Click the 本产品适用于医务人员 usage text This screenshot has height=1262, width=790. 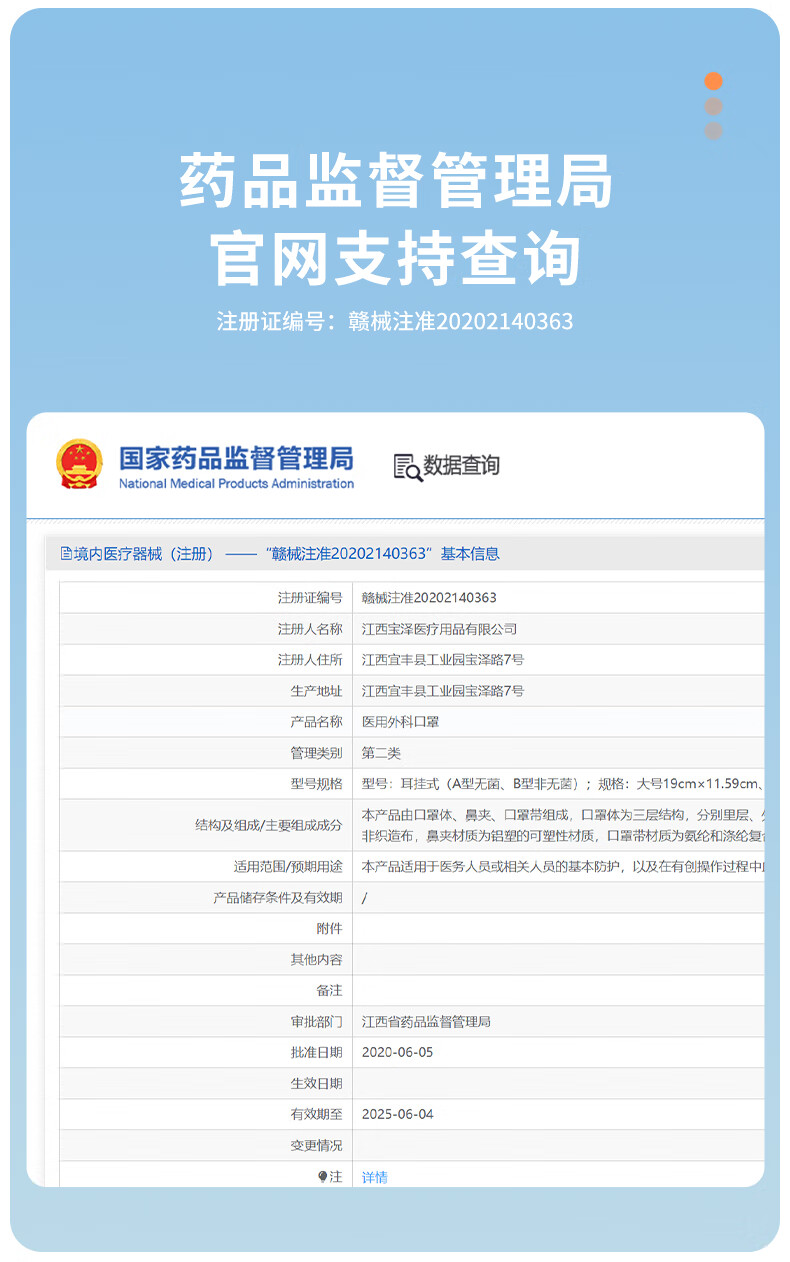coord(563,867)
